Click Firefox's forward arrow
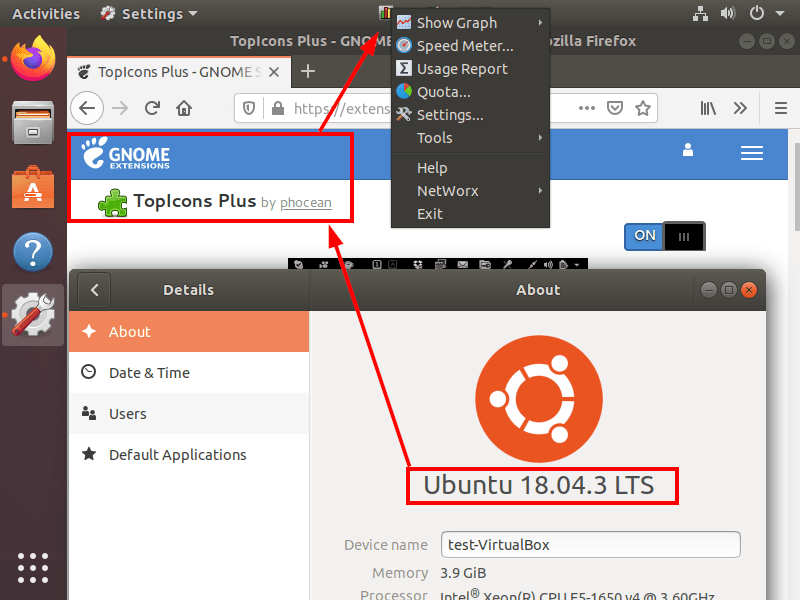Screen dimensions: 800x600 (x=120, y=108)
